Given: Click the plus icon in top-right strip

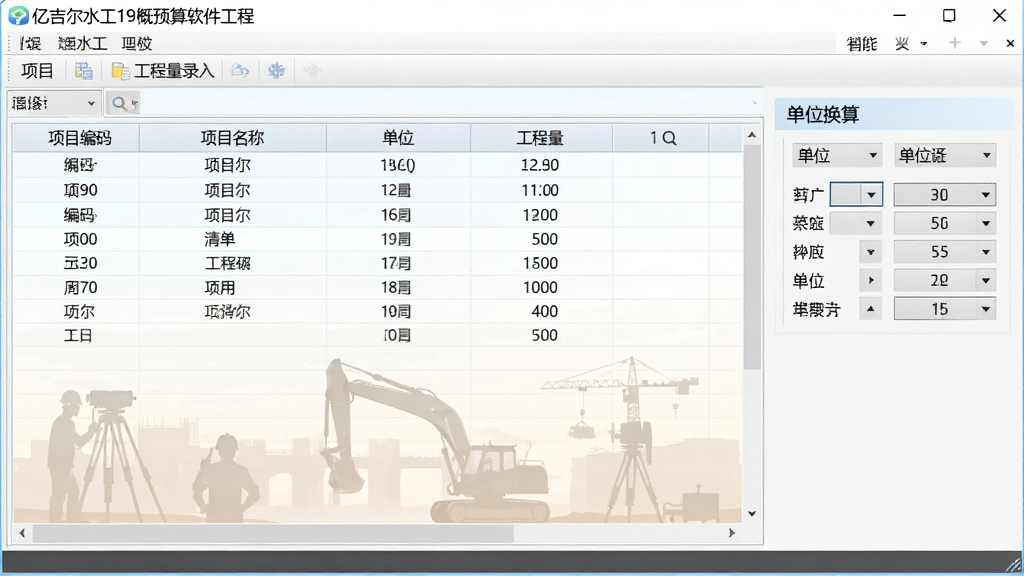Looking at the screenshot, I should [955, 43].
